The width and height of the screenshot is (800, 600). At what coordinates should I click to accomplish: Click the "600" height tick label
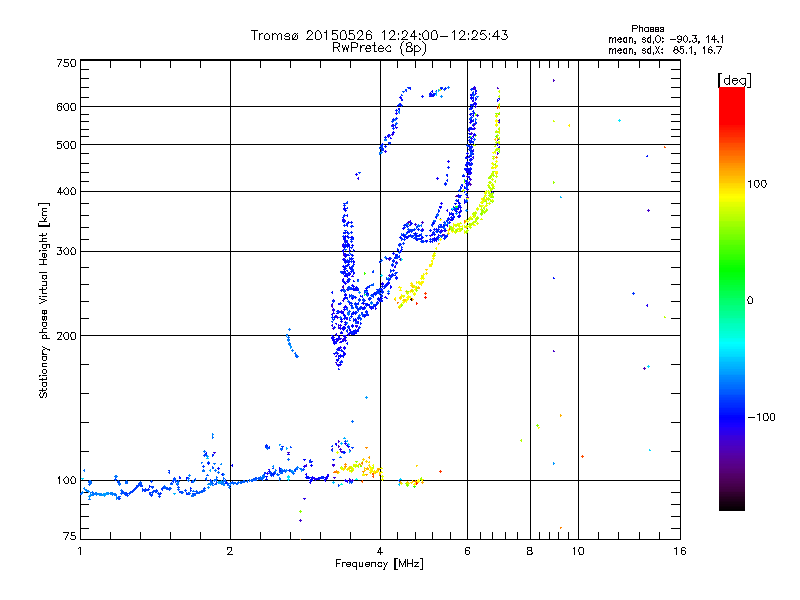66,107
